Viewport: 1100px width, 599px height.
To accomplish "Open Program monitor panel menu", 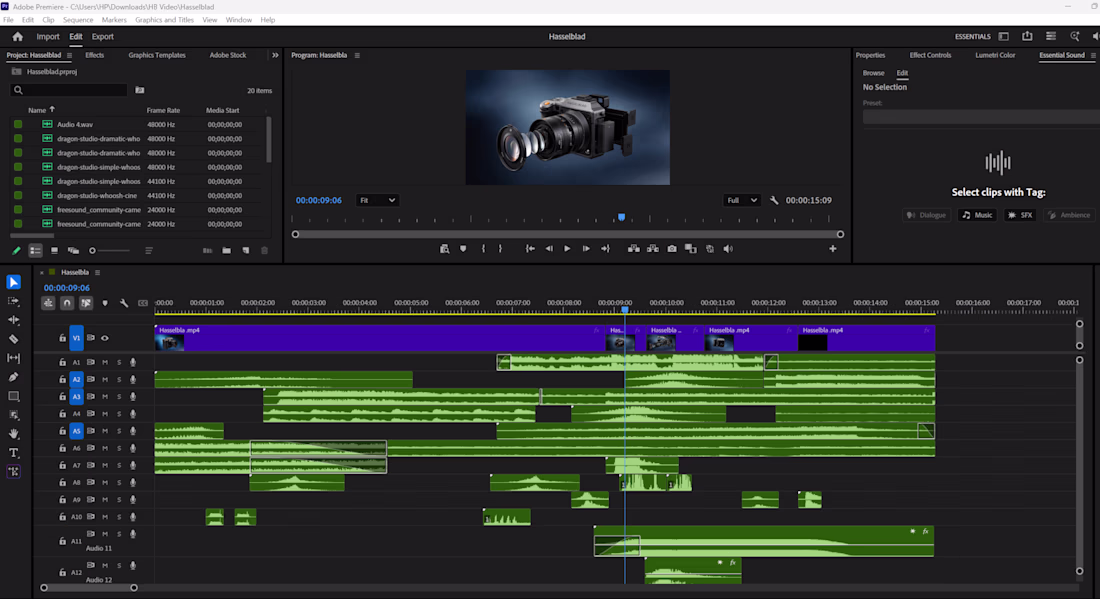I will click(x=357, y=55).
